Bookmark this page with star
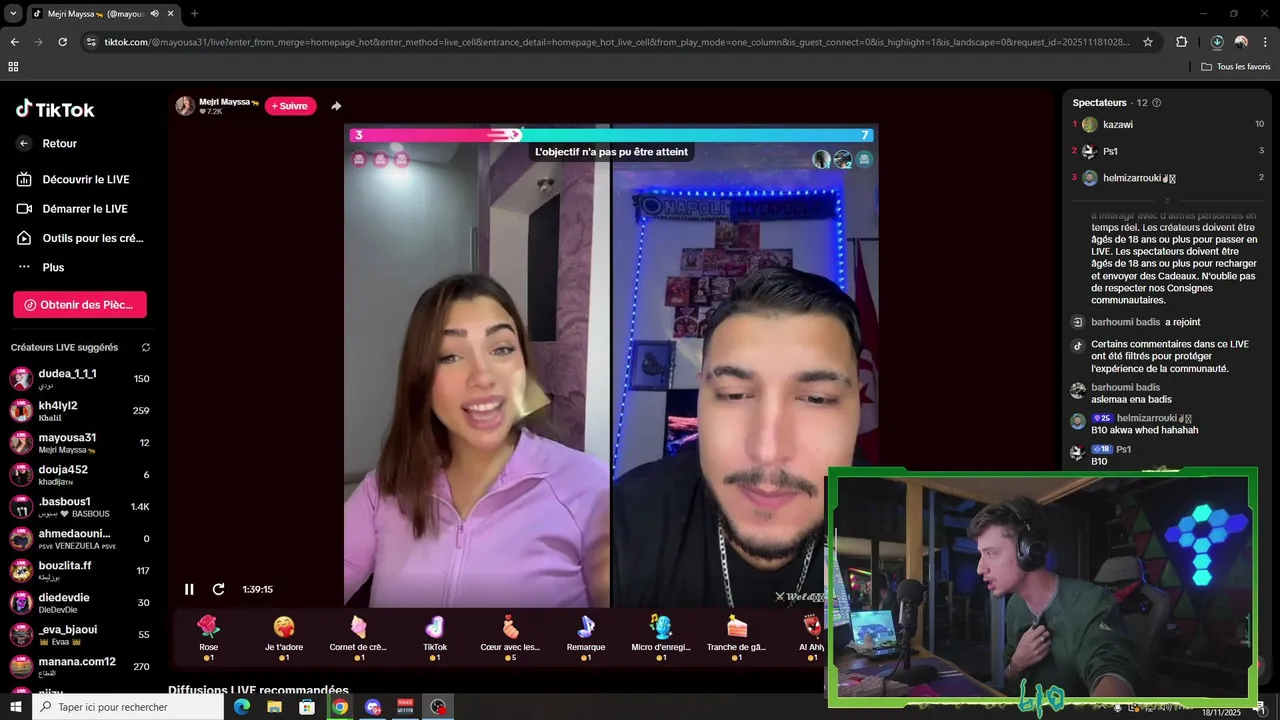The width and height of the screenshot is (1280, 720). coord(1148,42)
